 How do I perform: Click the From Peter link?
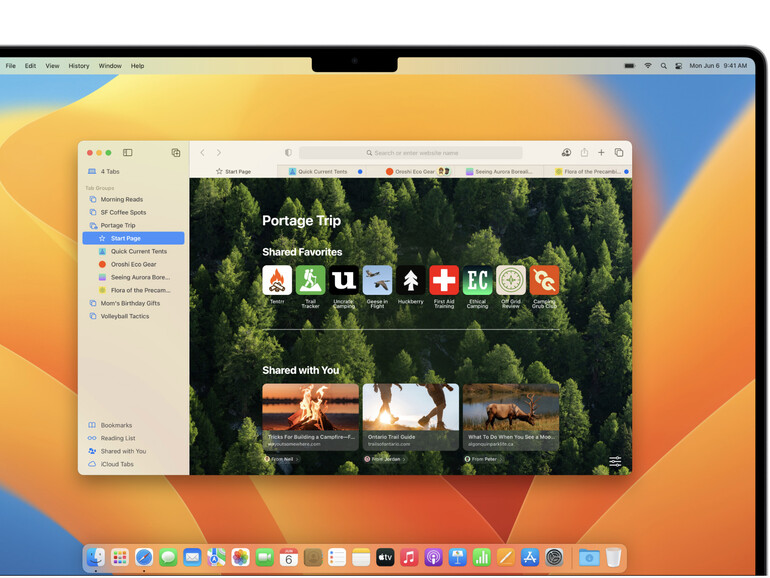pos(483,459)
